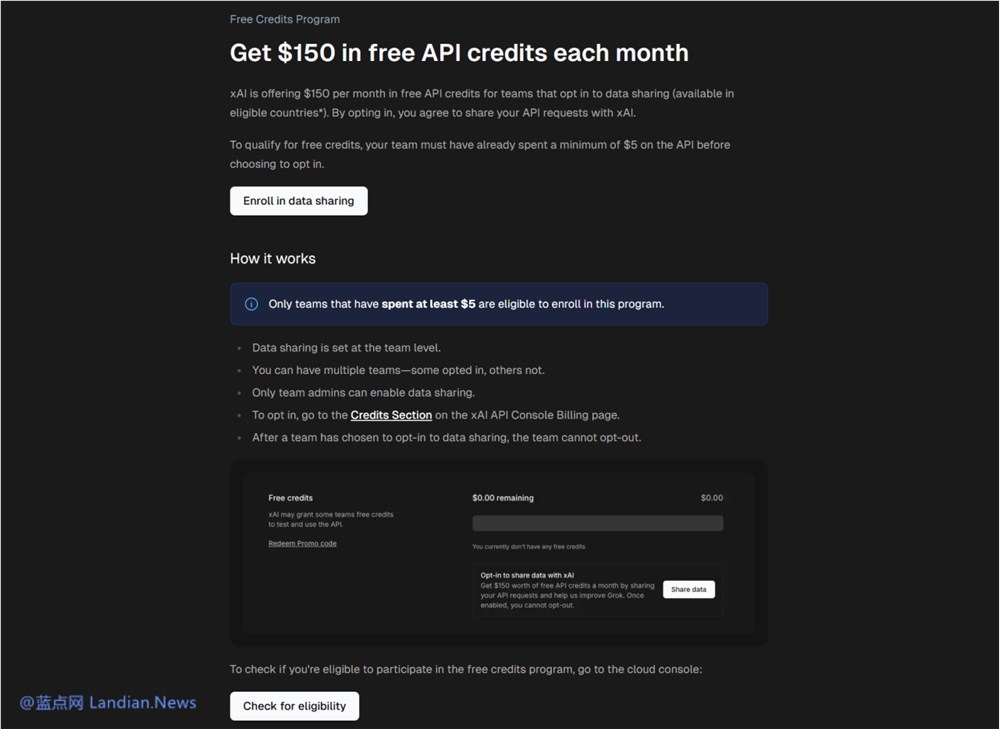Viewport: 1000px width, 729px height.
Task: Click the How it works heading
Action: pyautogui.click(x=272, y=259)
